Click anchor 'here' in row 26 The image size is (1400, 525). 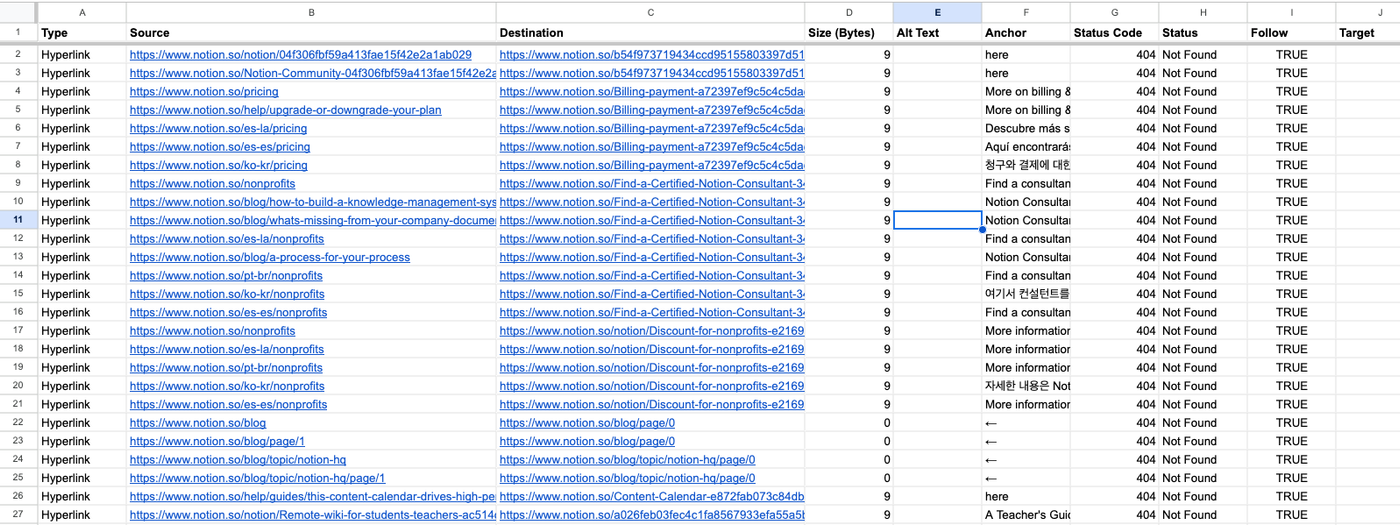point(997,496)
